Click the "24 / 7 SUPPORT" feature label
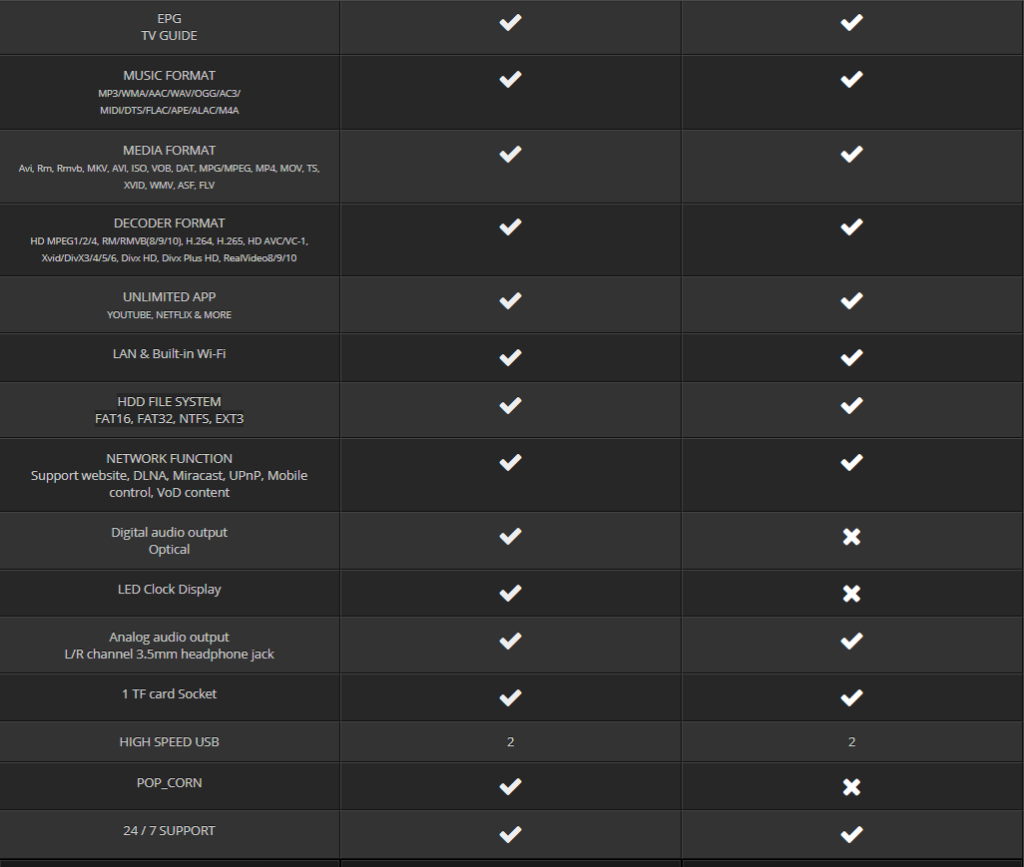Viewport: 1024px width, 867px height. (169, 831)
